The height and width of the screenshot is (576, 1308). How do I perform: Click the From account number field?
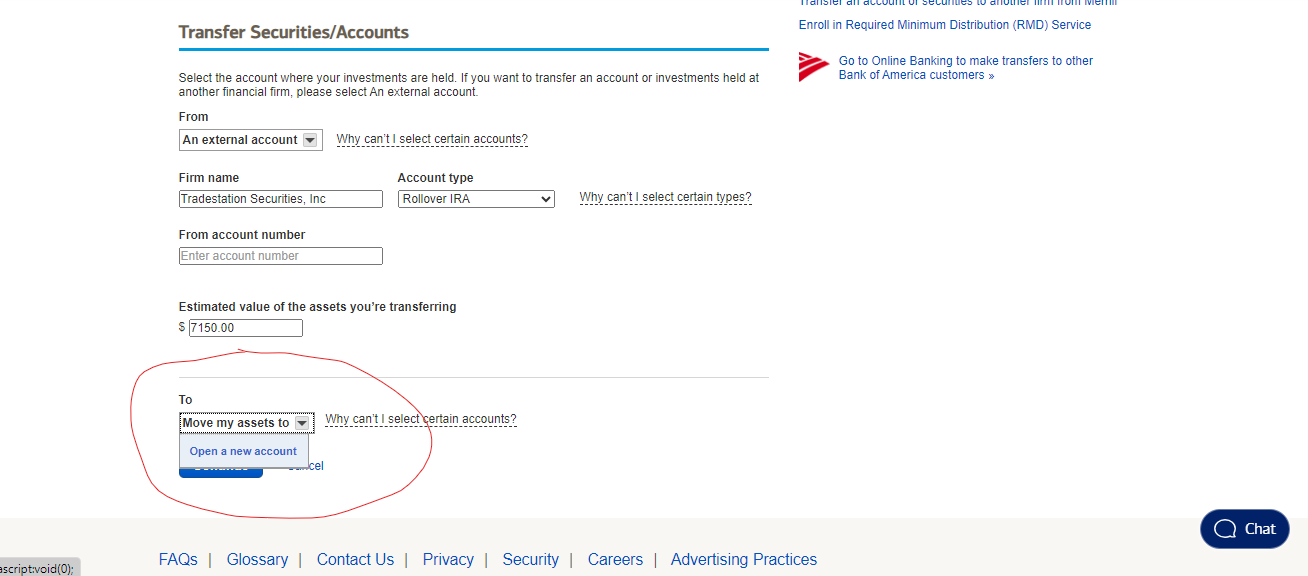tap(280, 256)
